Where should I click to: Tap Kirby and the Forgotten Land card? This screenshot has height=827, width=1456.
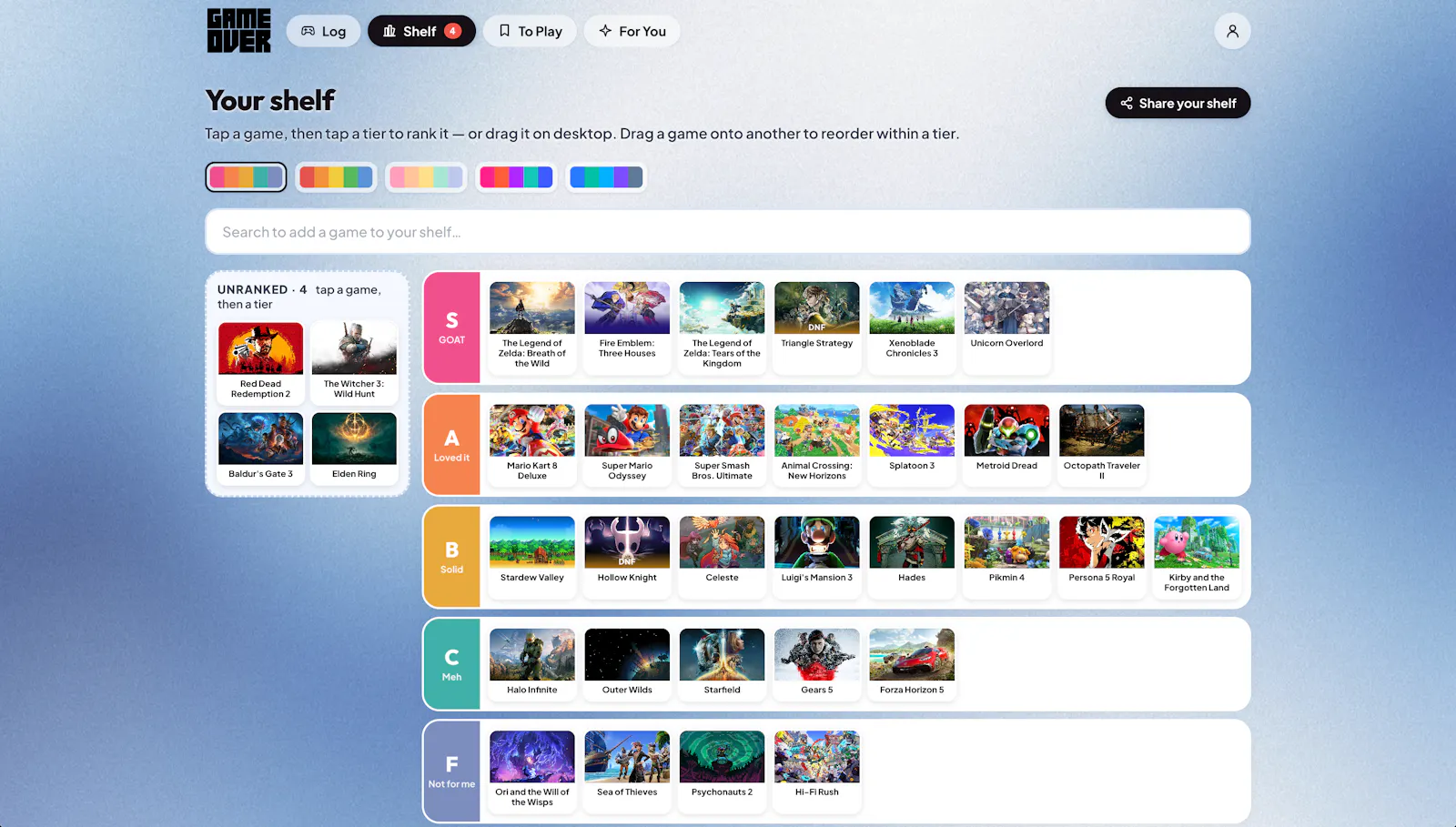(1197, 557)
